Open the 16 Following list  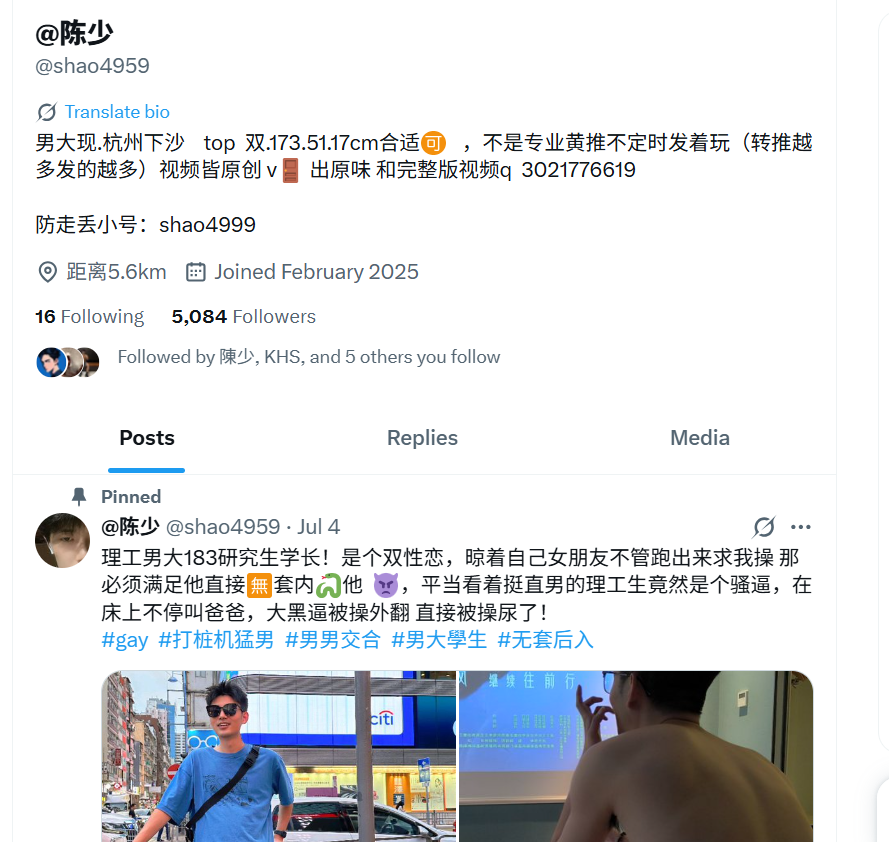(x=90, y=316)
